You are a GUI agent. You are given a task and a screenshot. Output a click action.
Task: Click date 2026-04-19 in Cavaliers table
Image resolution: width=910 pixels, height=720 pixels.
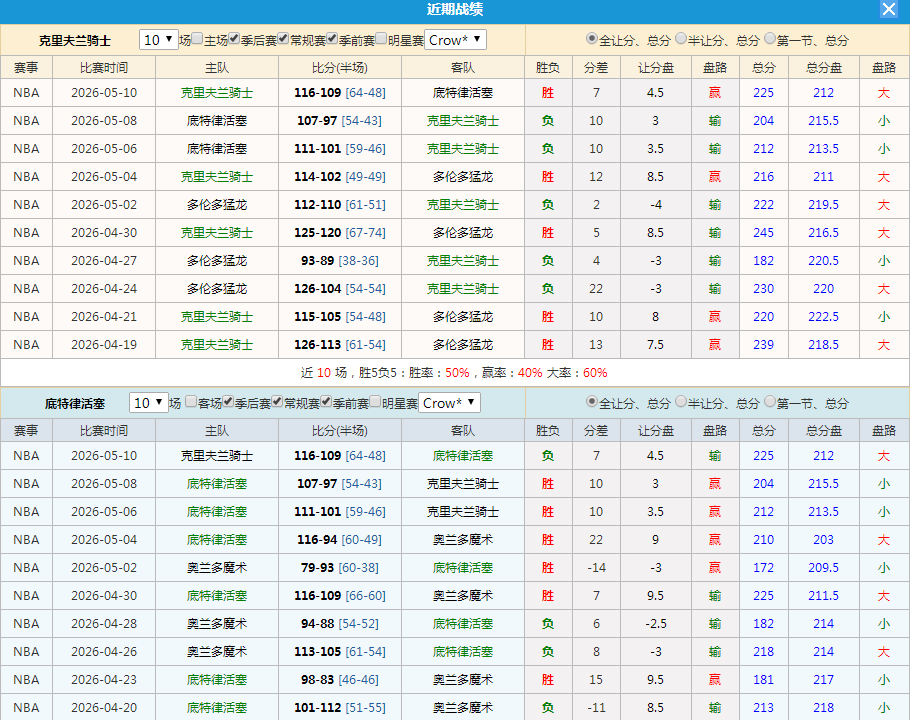click(x=104, y=345)
